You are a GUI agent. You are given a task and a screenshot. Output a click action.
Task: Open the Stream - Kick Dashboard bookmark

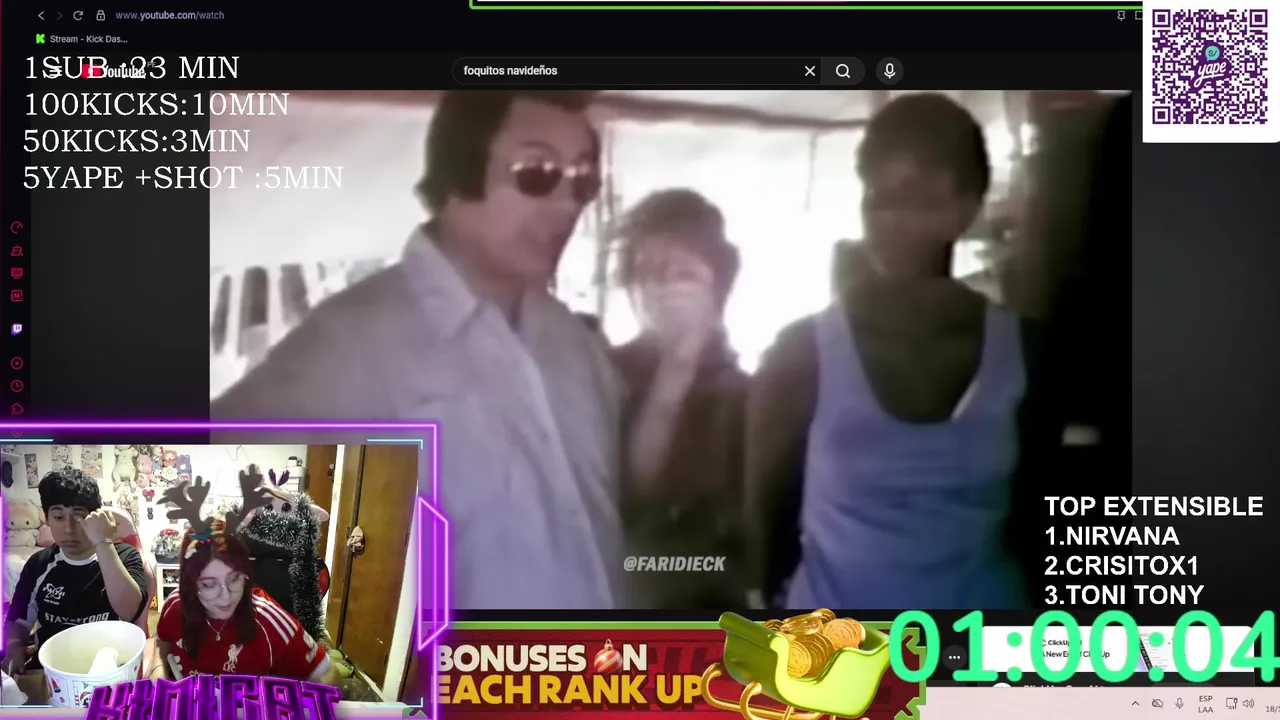pos(81,39)
